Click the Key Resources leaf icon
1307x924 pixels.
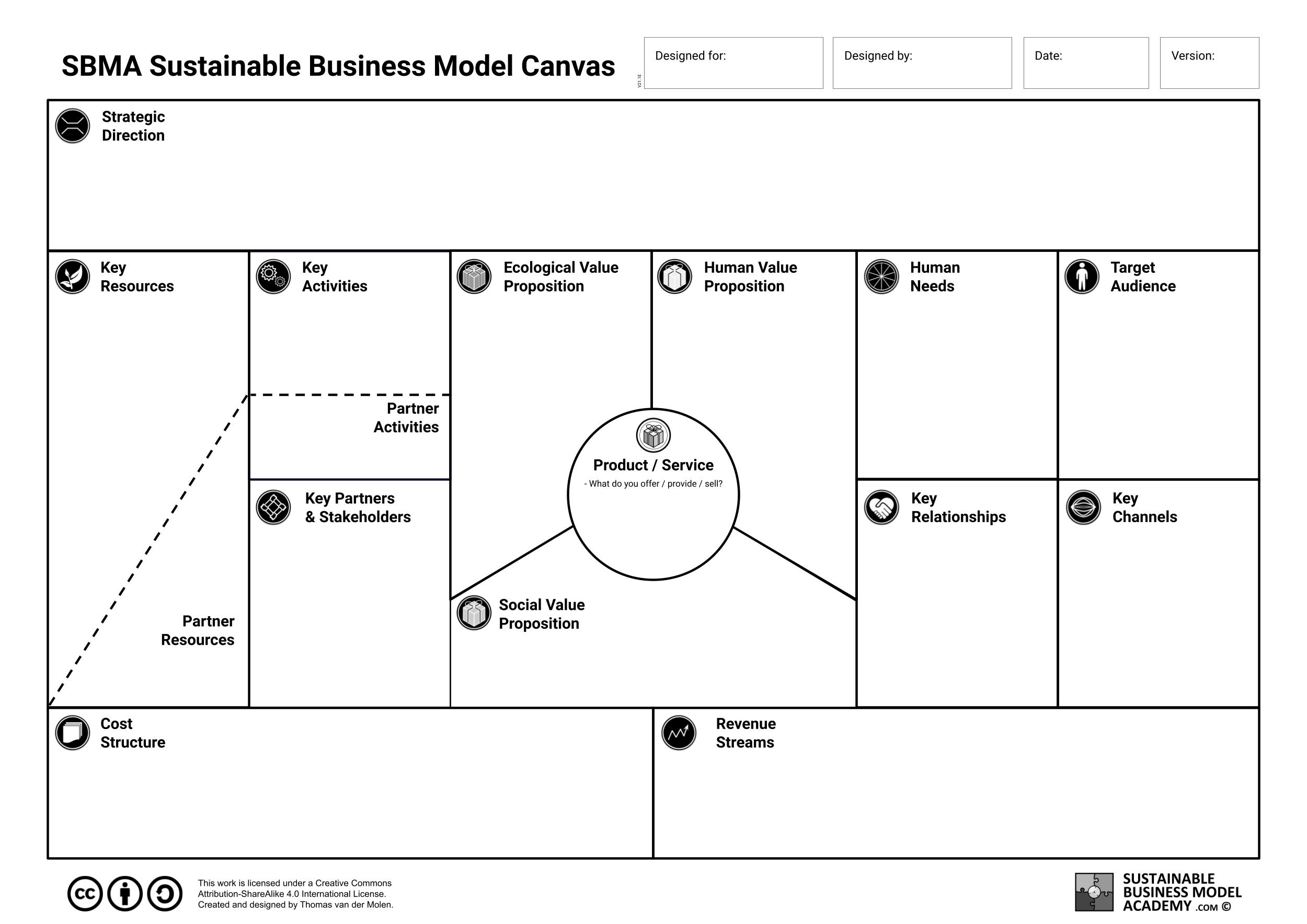pos(72,276)
